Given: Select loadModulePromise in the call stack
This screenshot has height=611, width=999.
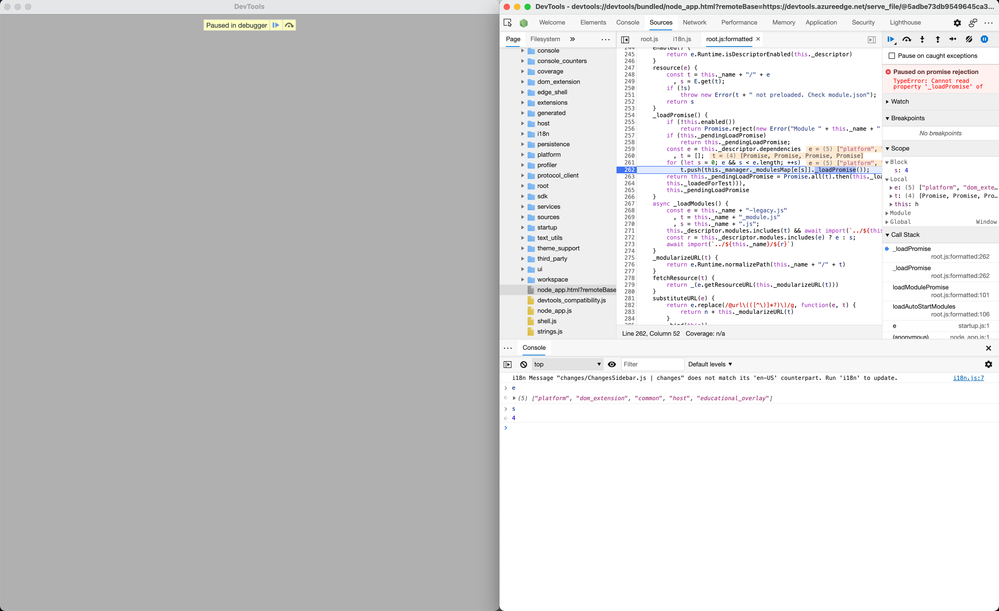Looking at the screenshot, I should 920,287.
